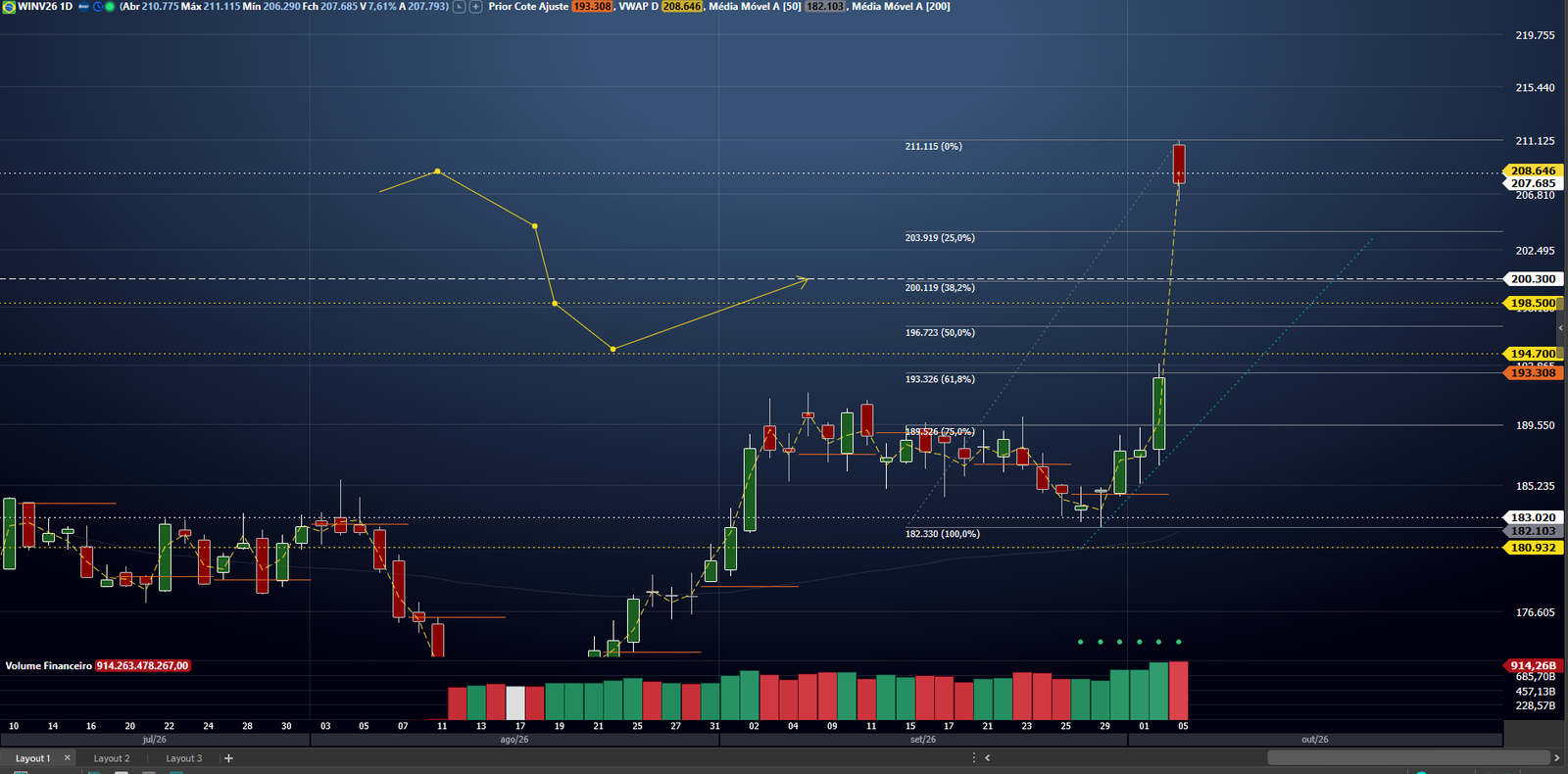Add a new layout with the plus icon
Screen dimensions: 1568x774
tap(228, 758)
